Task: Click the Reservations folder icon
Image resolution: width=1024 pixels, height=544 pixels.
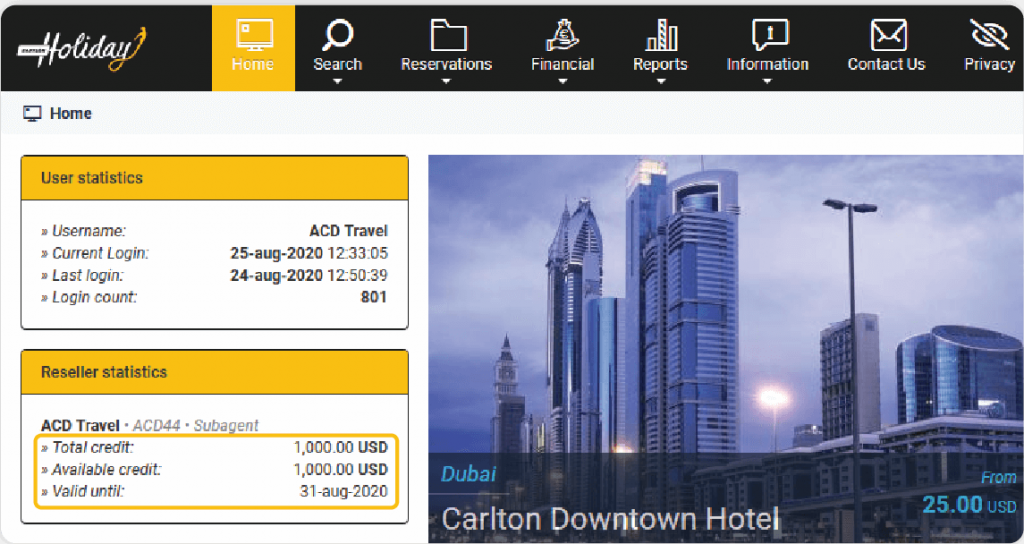Action: 447,34
